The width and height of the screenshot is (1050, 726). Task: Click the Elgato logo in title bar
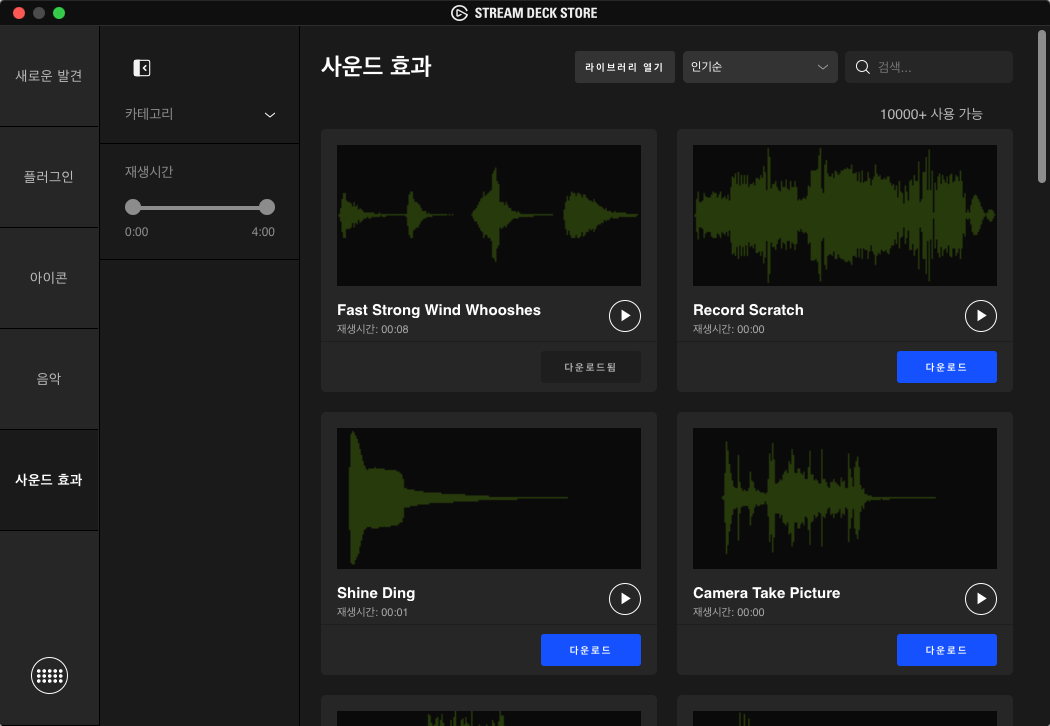coord(459,13)
